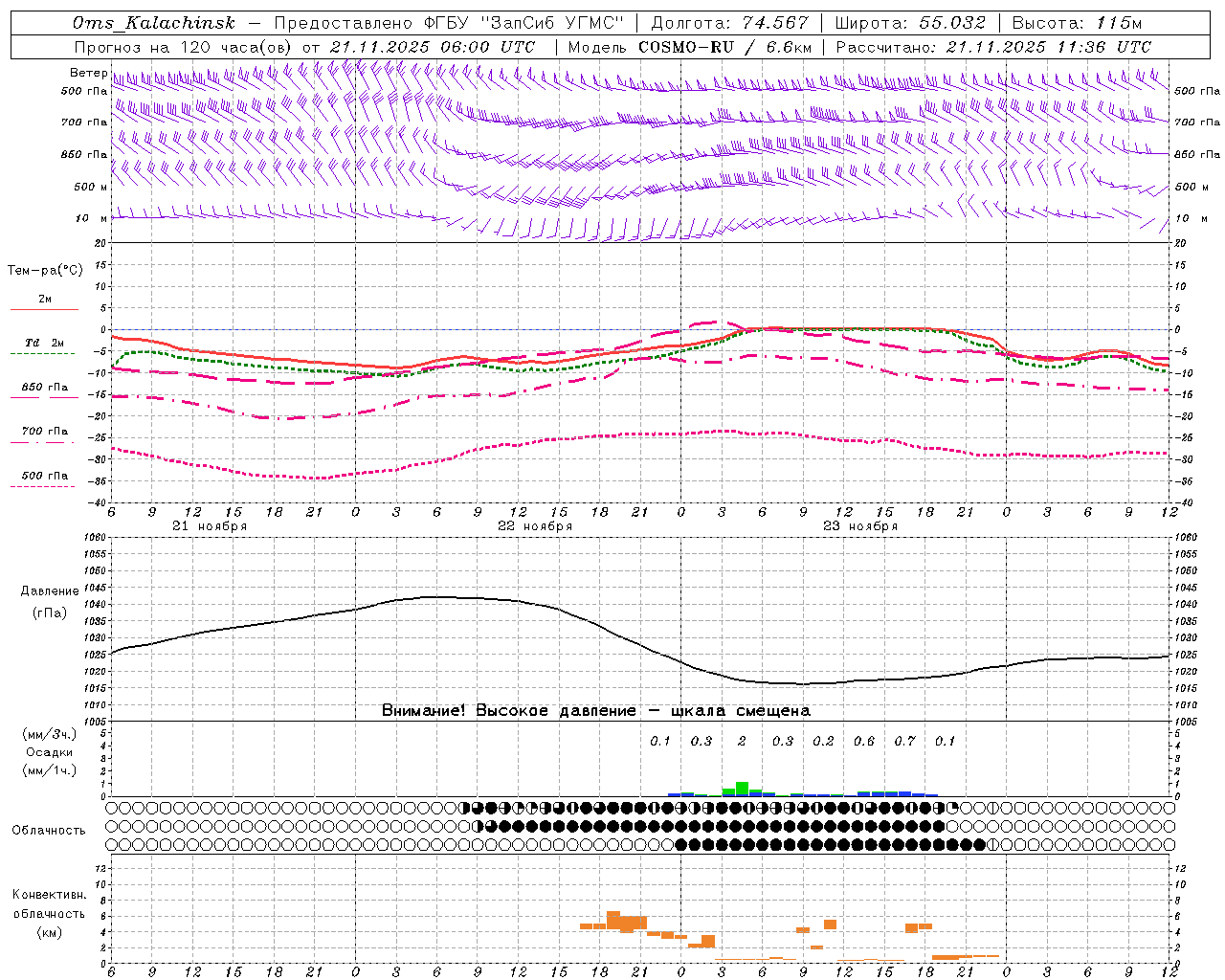Screen dimensions: 1225x980
Task: Click the Осадки precipitation label
Action: tap(50, 752)
